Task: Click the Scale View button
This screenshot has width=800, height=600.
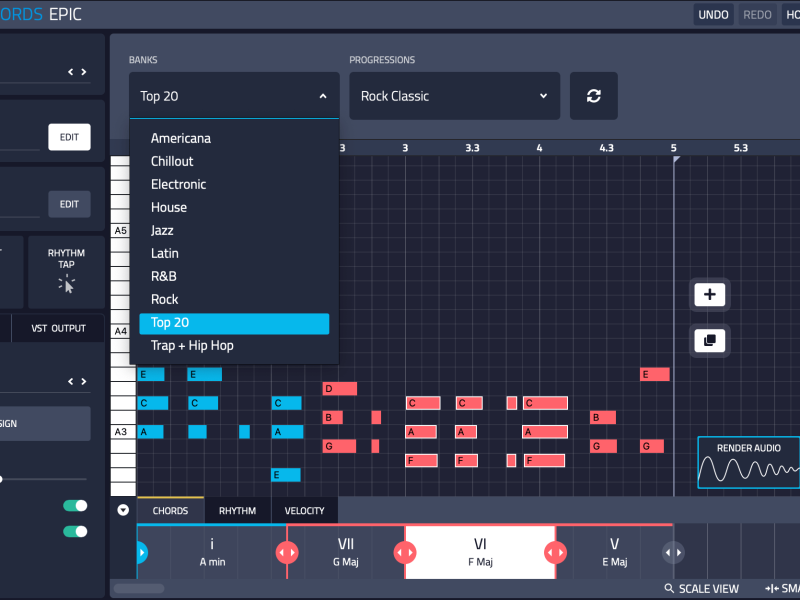Action: (x=702, y=588)
